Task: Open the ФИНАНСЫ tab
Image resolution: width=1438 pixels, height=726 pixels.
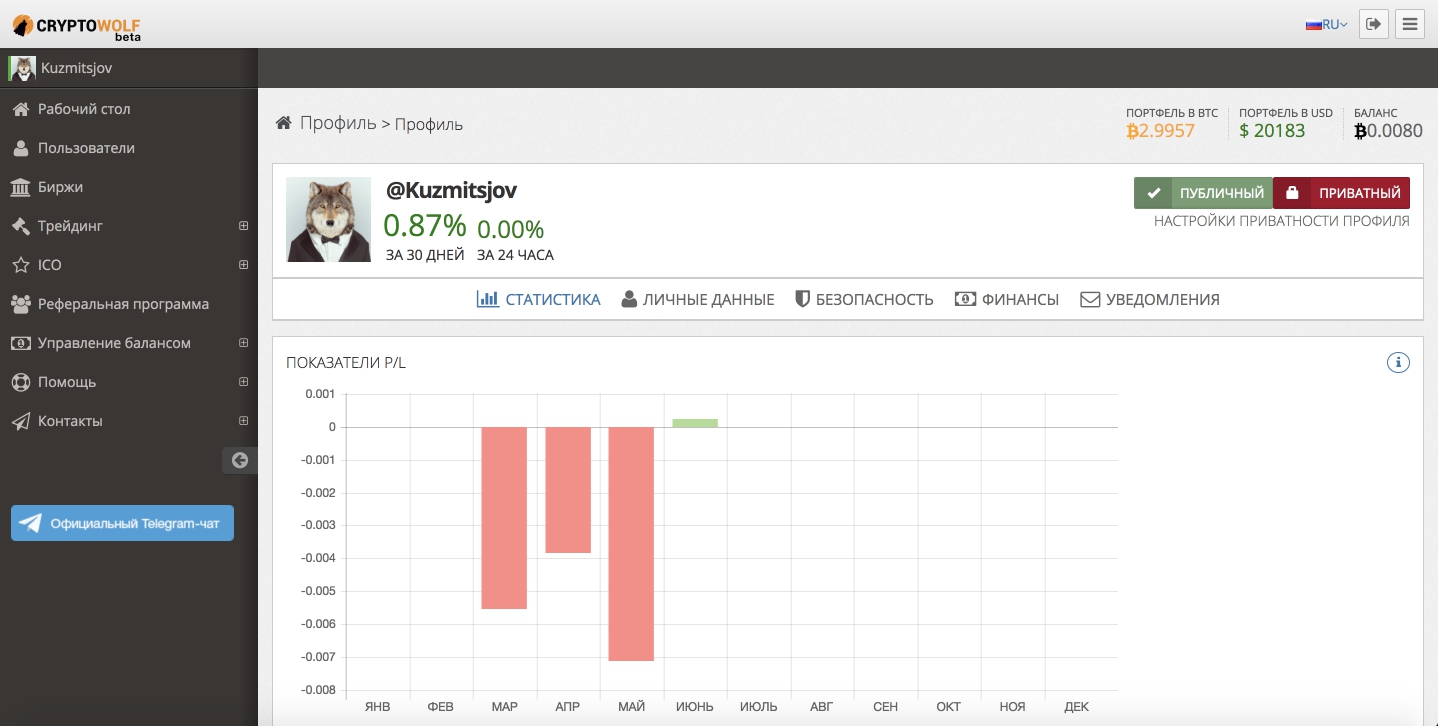Action: point(1007,299)
